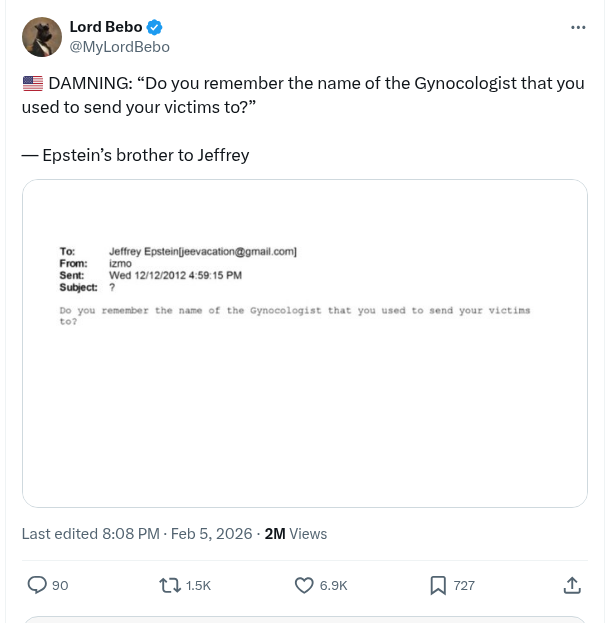Bookmark this post with the bookmark icon
This screenshot has width=608, height=623.
click(x=438, y=585)
